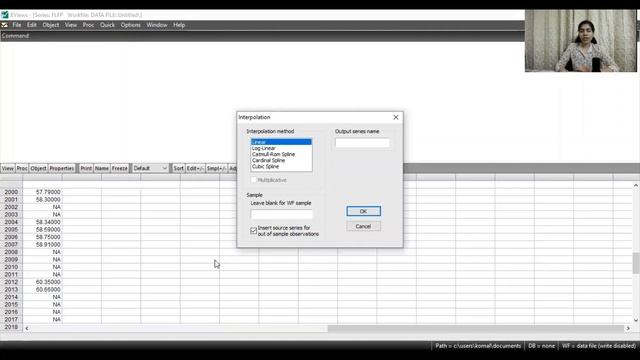640x360 pixels.
Task: Click the 2000 row header
Action: point(11,192)
